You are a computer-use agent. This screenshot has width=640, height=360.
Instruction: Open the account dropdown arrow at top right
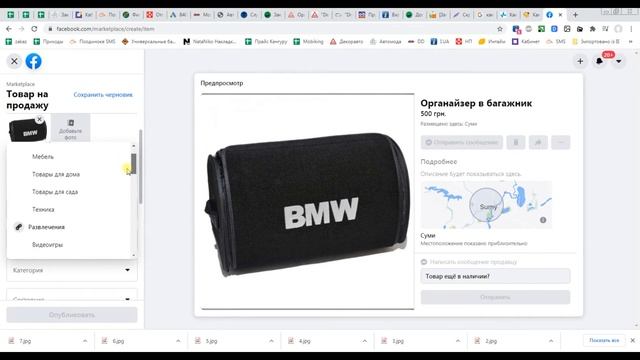(619, 61)
